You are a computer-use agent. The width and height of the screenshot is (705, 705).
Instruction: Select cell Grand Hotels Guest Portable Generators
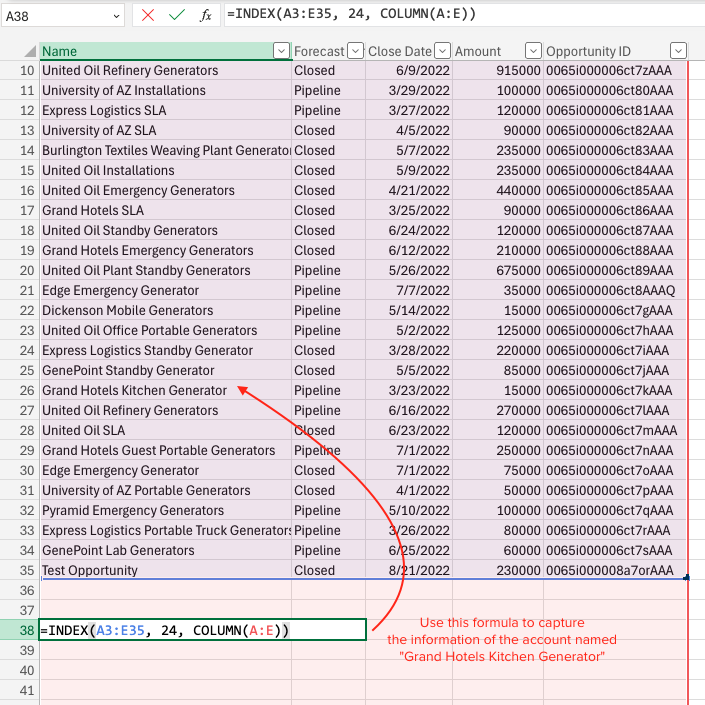click(x=165, y=451)
